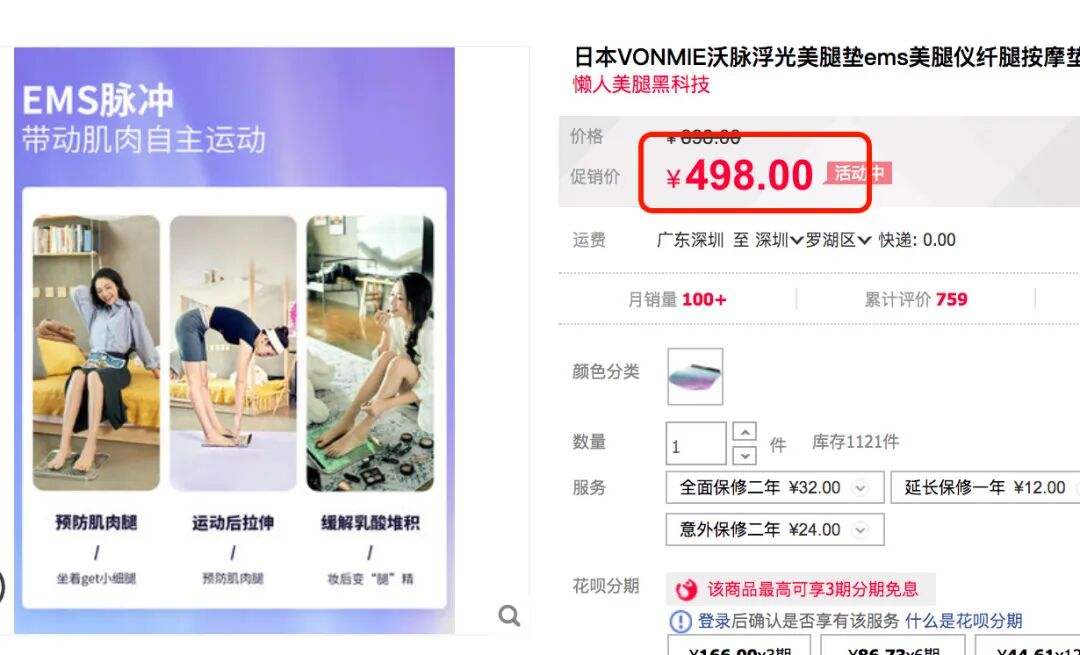Click the blue info exclamation icon
The image size is (1080, 655).
[680, 621]
